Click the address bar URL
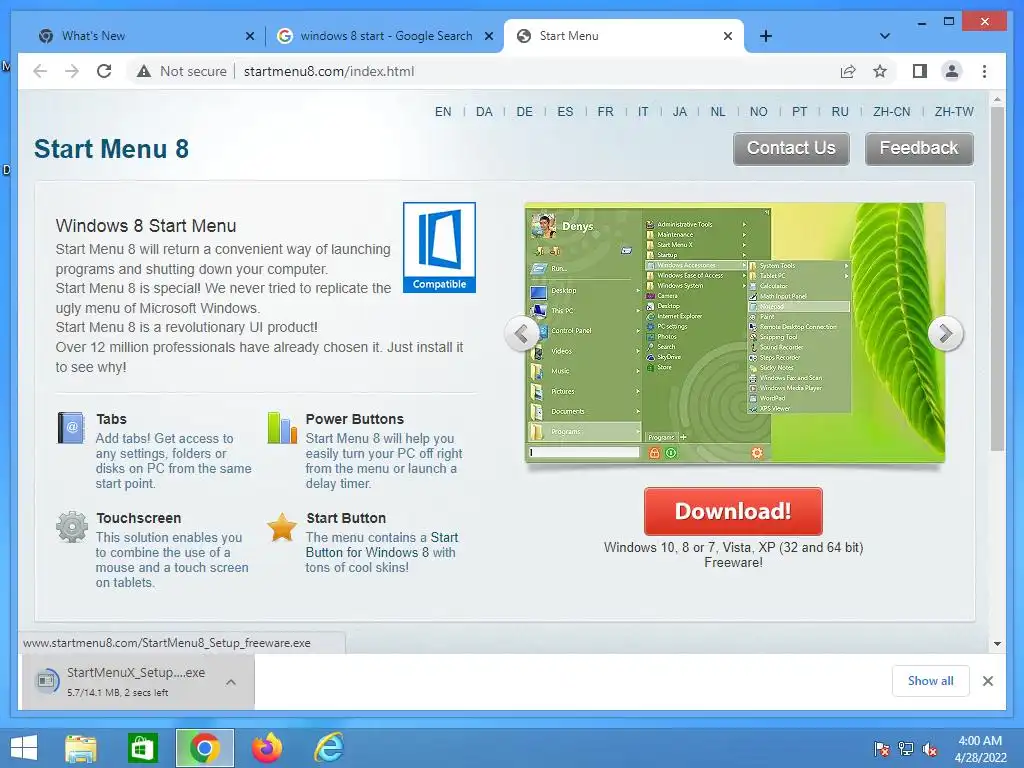Image resolution: width=1024 pixels, height=768 pixels. point(328,71)
